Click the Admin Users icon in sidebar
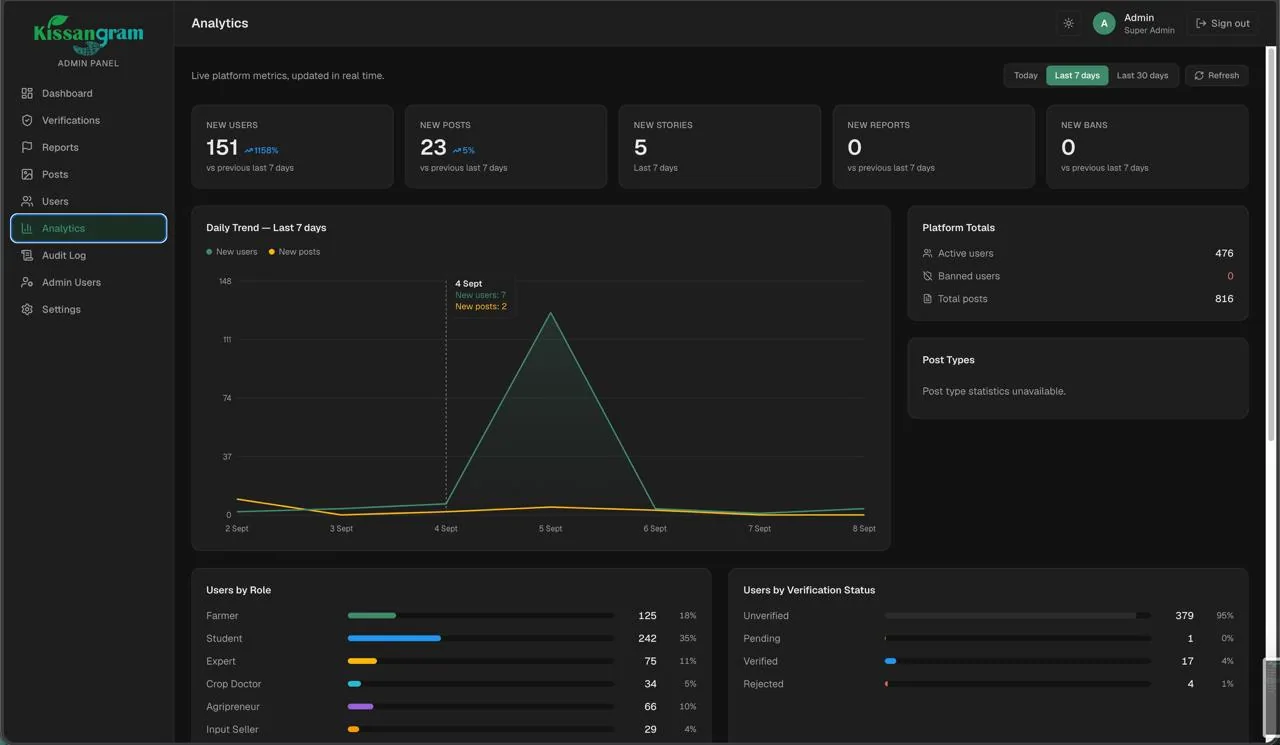The width and height of the screenshot is (1280, 745). [x=27, y=282]
